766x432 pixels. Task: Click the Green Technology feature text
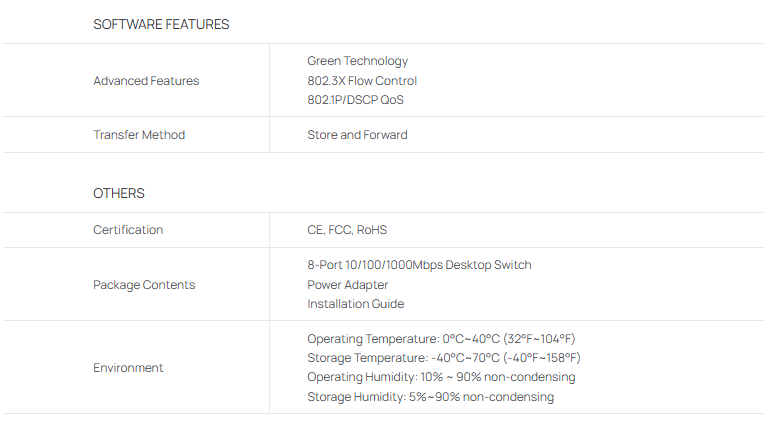pyautogui.click(x=357, y=61)
